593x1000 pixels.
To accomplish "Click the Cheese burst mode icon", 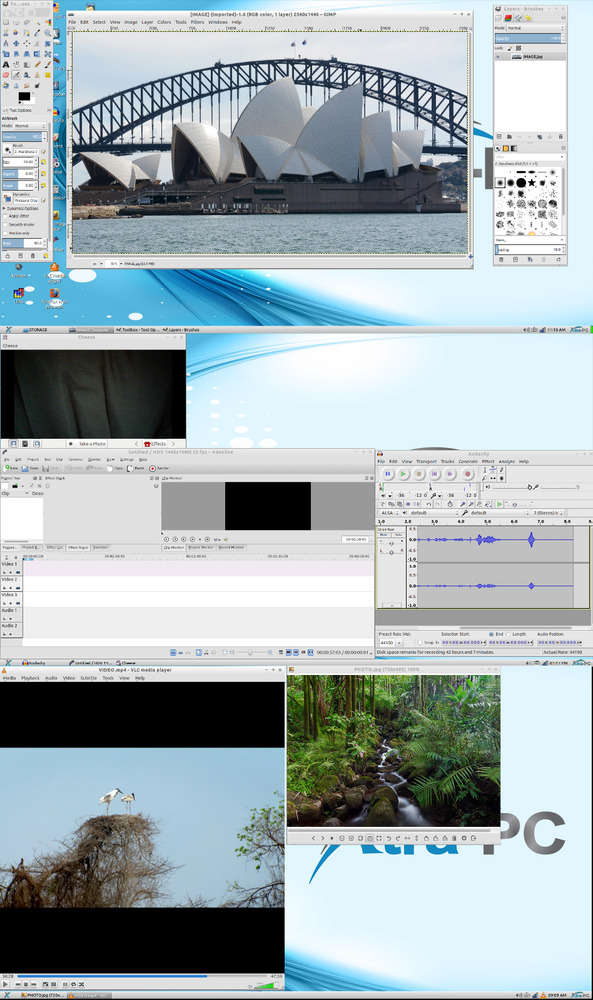I will coord(37,443).
